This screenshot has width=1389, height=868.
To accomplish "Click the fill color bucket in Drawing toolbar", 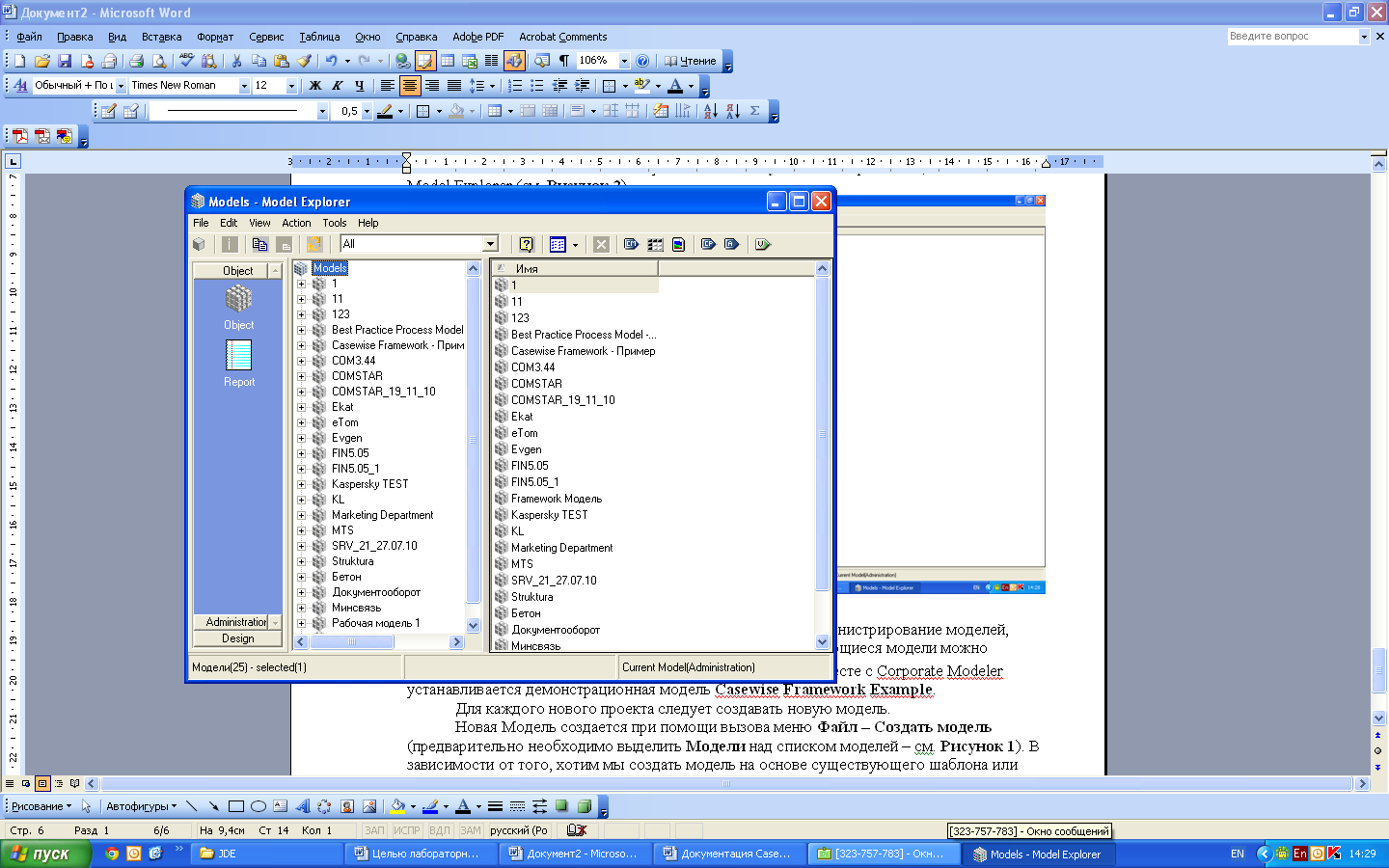I will (x=397, y=806).
